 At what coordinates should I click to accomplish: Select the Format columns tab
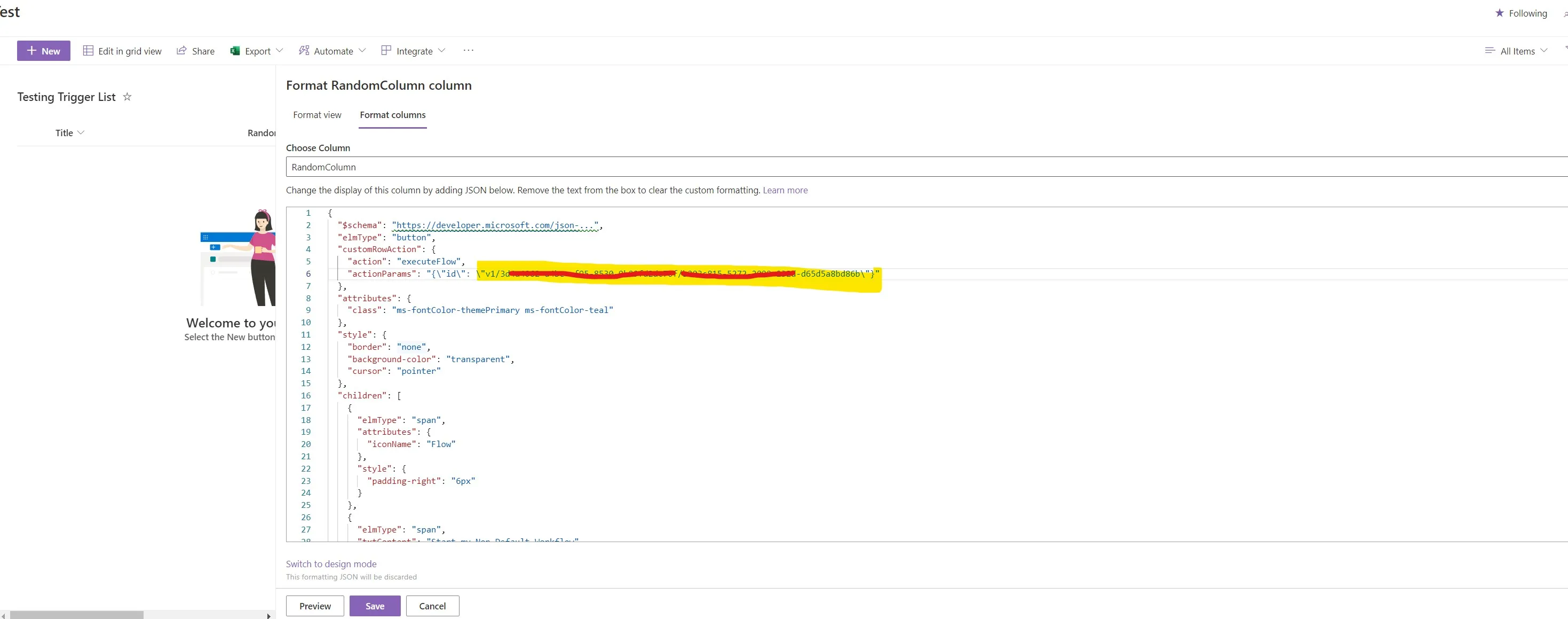click(393, 114)
